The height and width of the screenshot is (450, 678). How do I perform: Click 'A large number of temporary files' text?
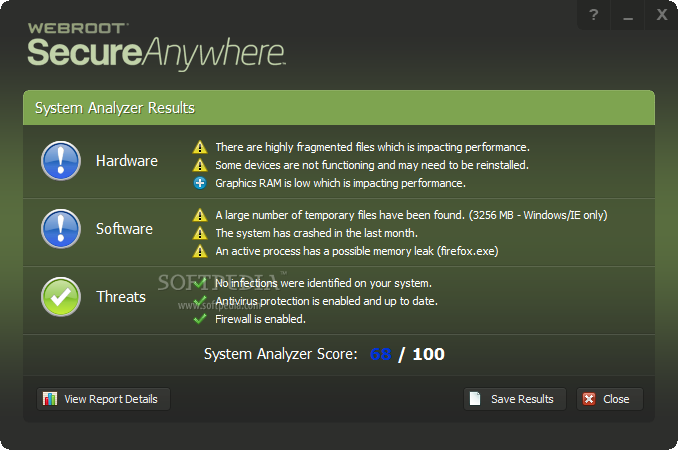coord(411,215)
